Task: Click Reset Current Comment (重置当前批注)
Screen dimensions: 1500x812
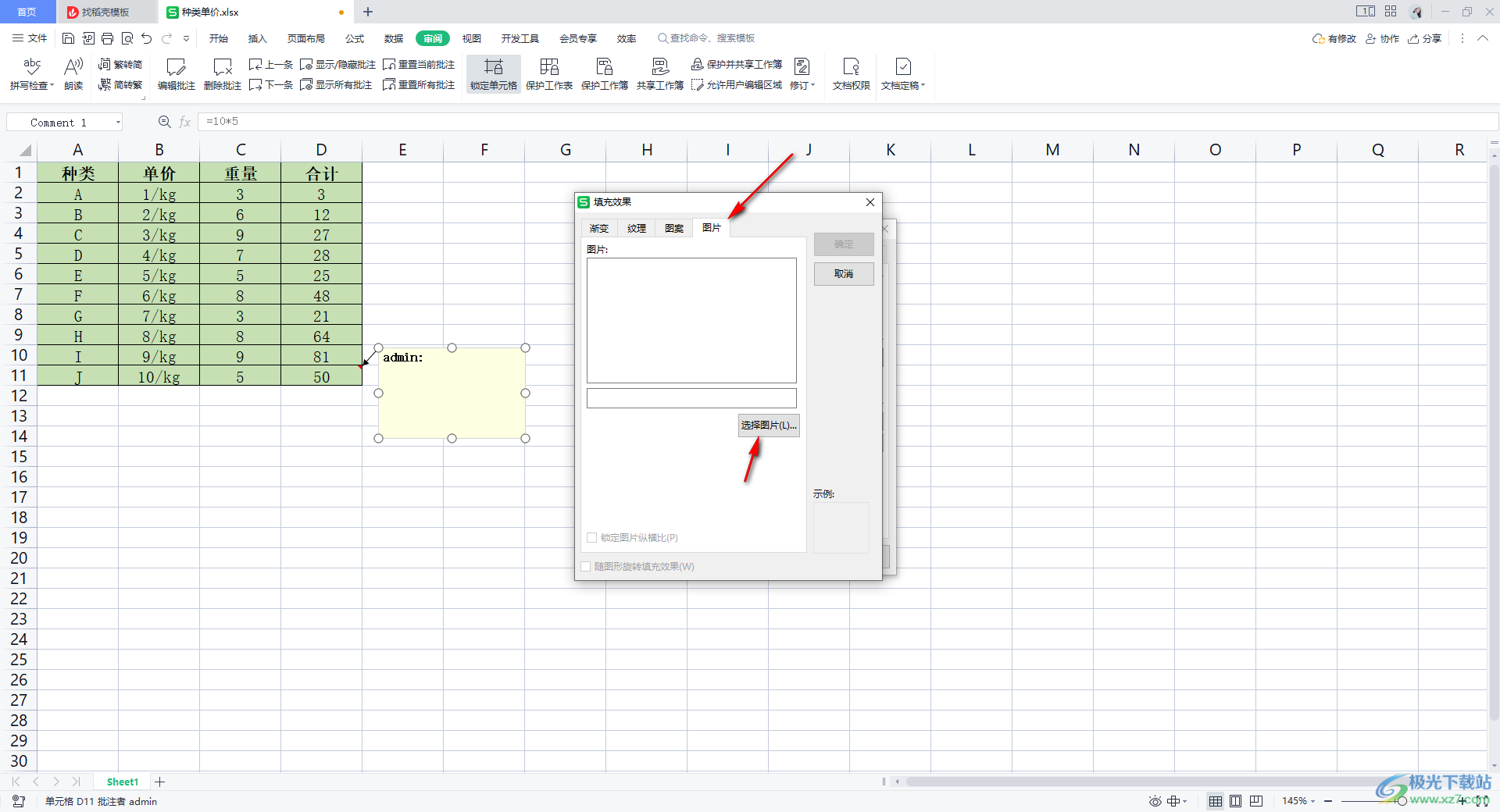Action: (x=419, y=64)
